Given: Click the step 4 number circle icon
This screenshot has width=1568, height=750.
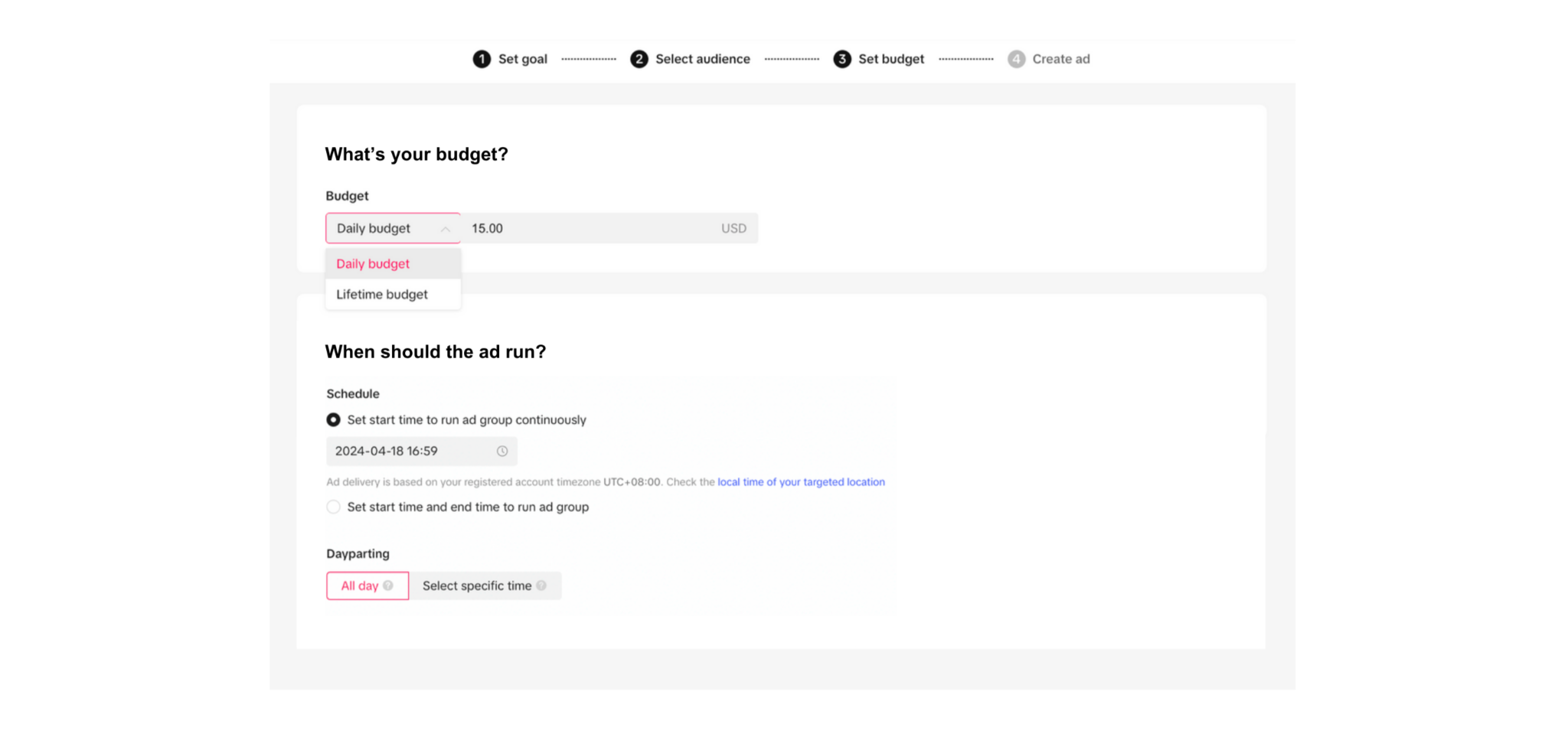Looking at the screenshot, I should tap(1016, 59).
